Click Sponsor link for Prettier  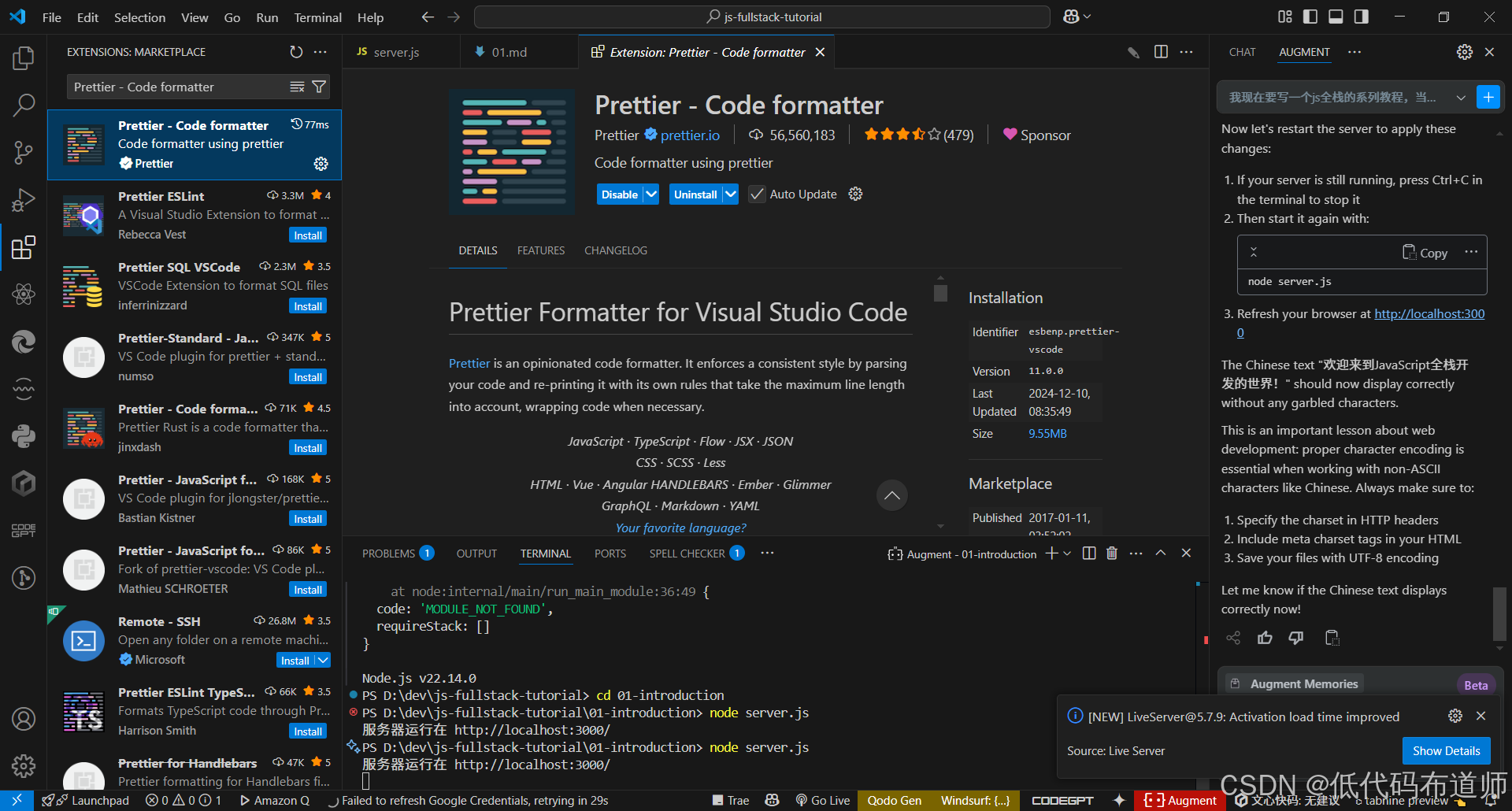(x=1036, y=135)
